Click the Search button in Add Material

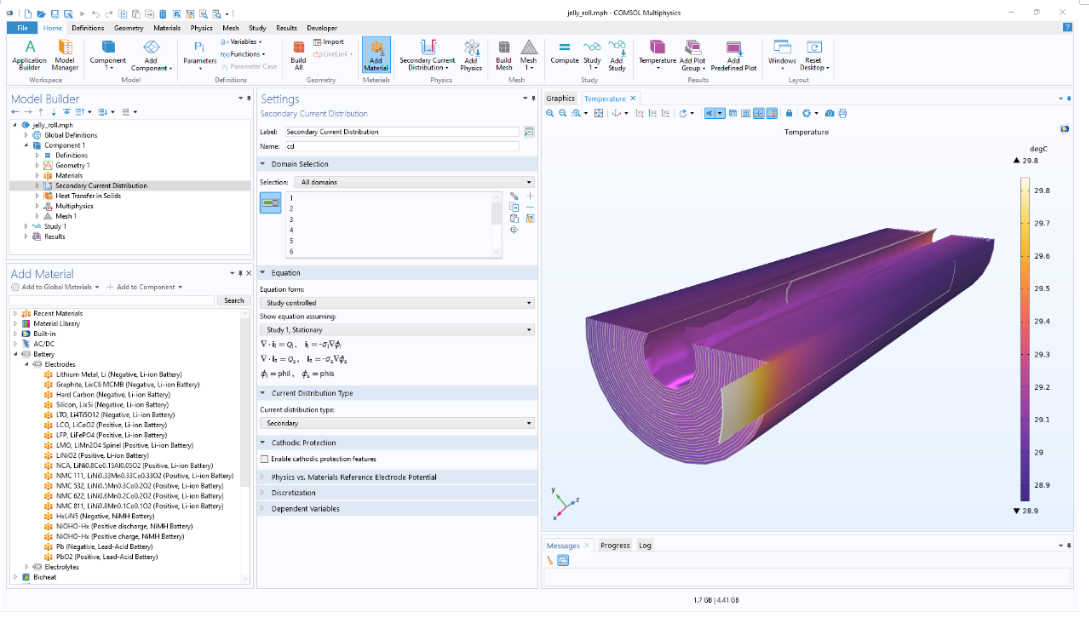click(x=234, y=301)
